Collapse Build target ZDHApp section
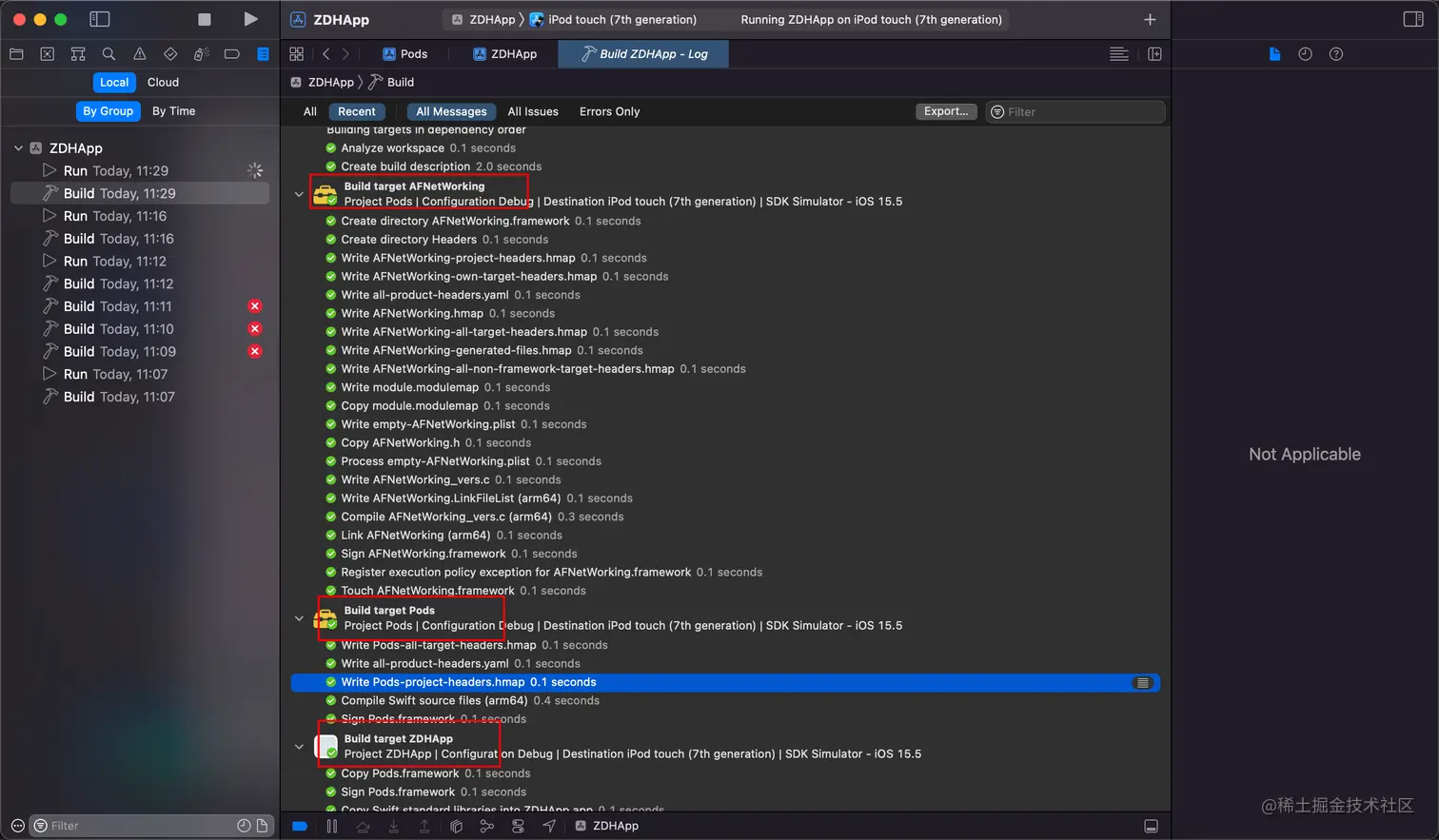 pos(299,747)
